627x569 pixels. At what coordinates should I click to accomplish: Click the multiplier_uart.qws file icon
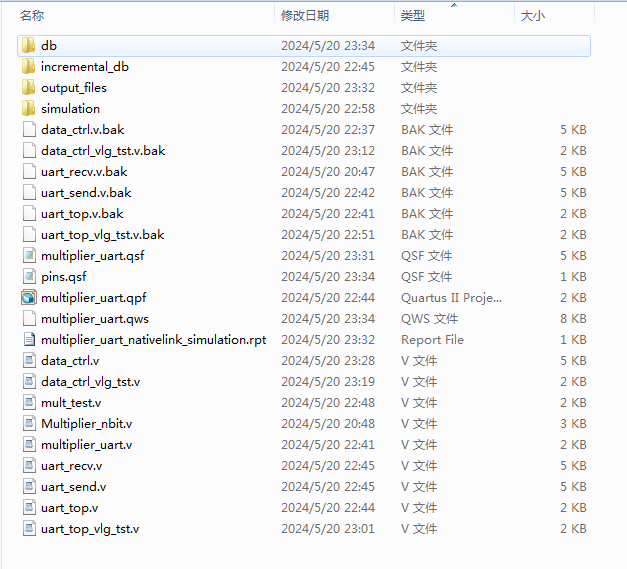[29, 318]
